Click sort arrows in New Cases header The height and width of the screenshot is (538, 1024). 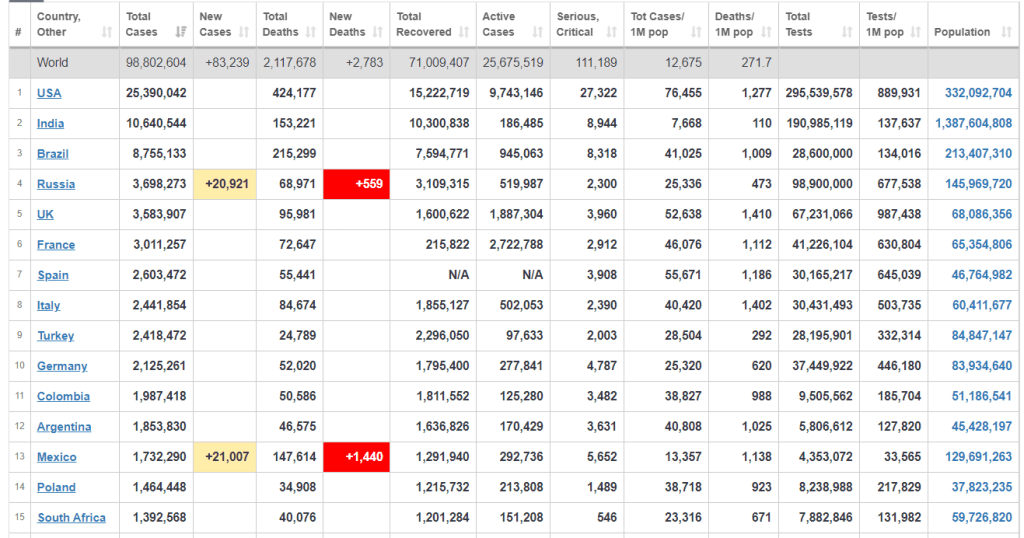click(x=244, y=32)
